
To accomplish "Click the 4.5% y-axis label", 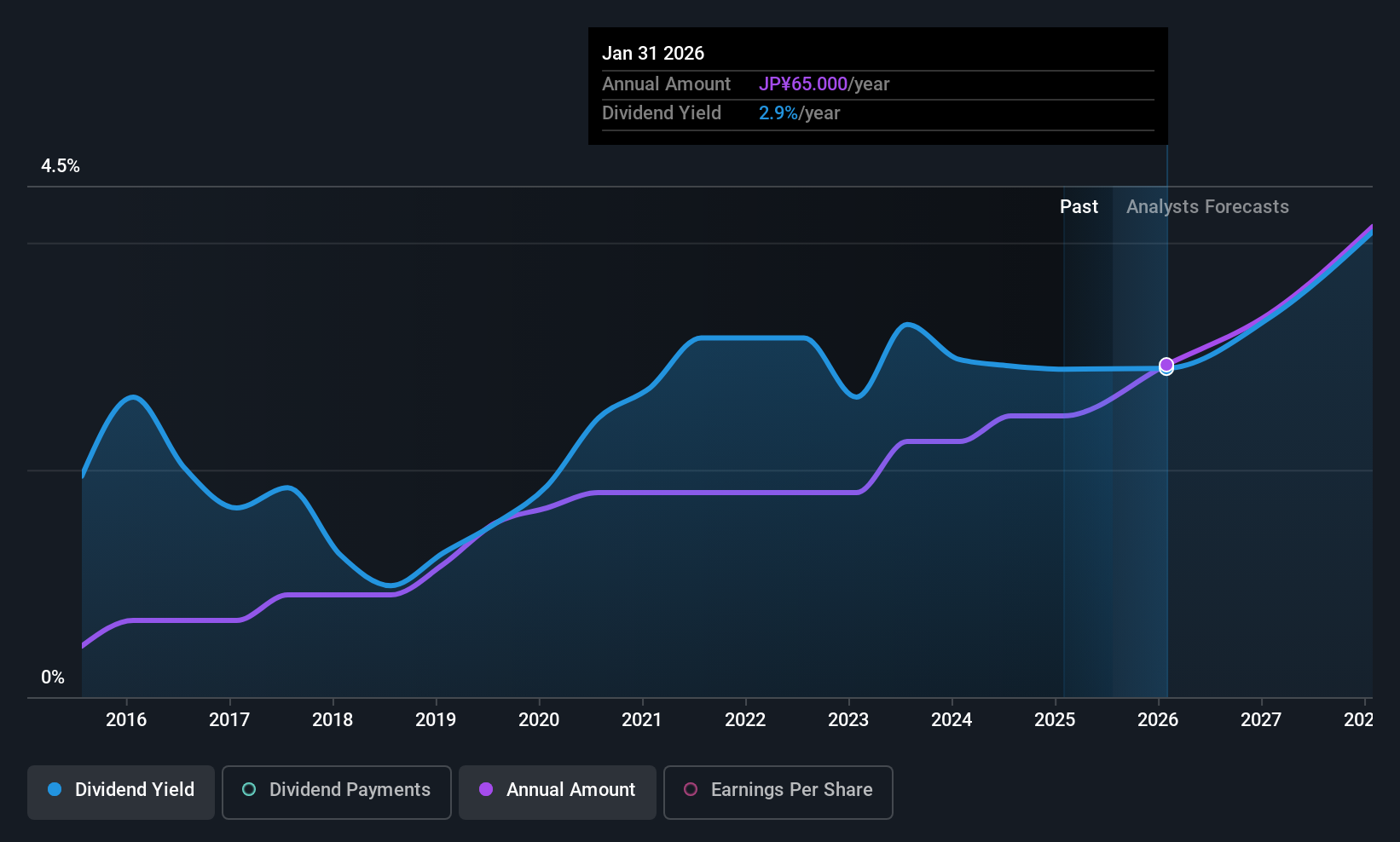I will click(61, 166).
